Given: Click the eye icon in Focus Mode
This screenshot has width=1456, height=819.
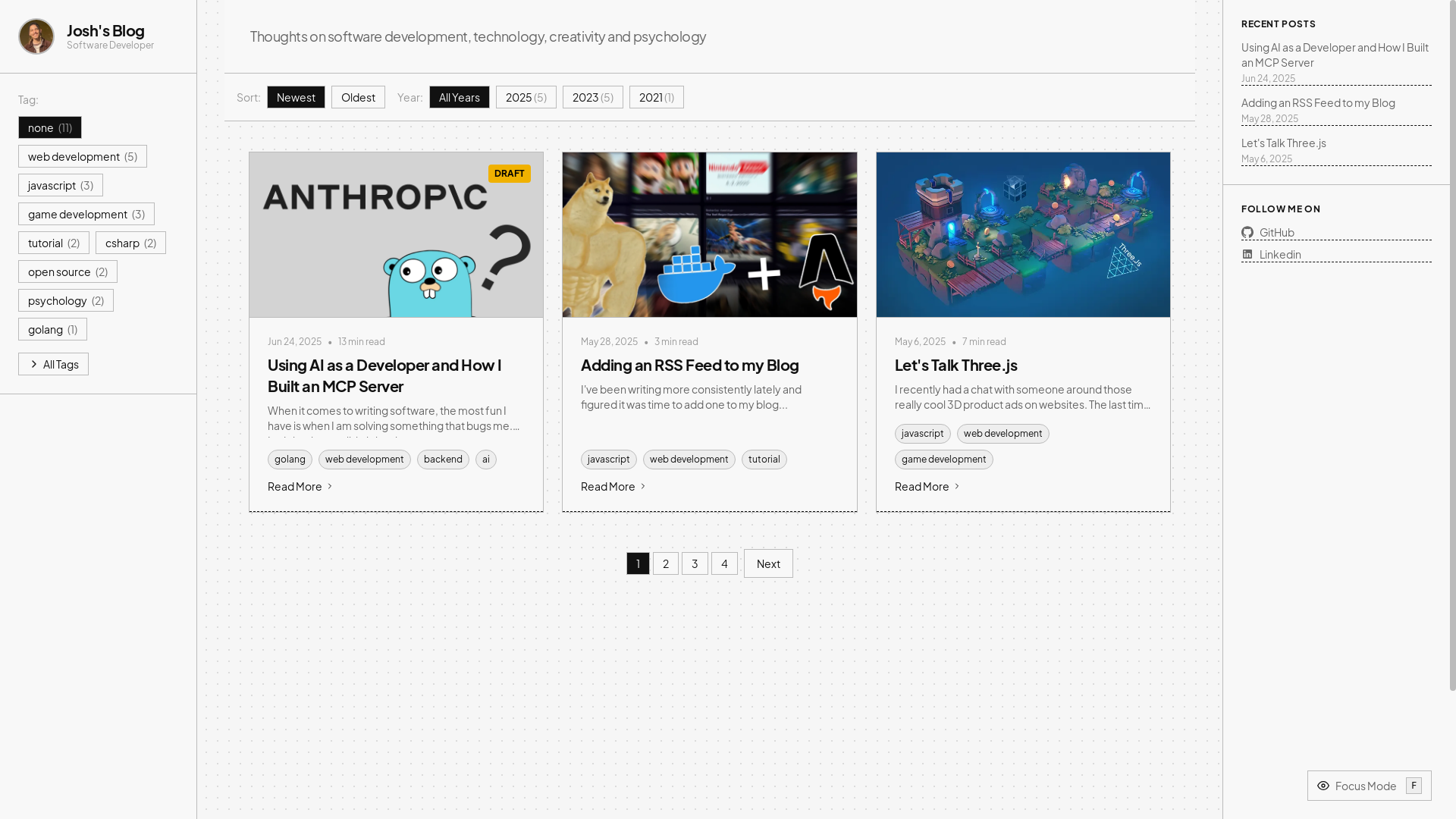Looking at the screenshot, I should point(1323,786).
